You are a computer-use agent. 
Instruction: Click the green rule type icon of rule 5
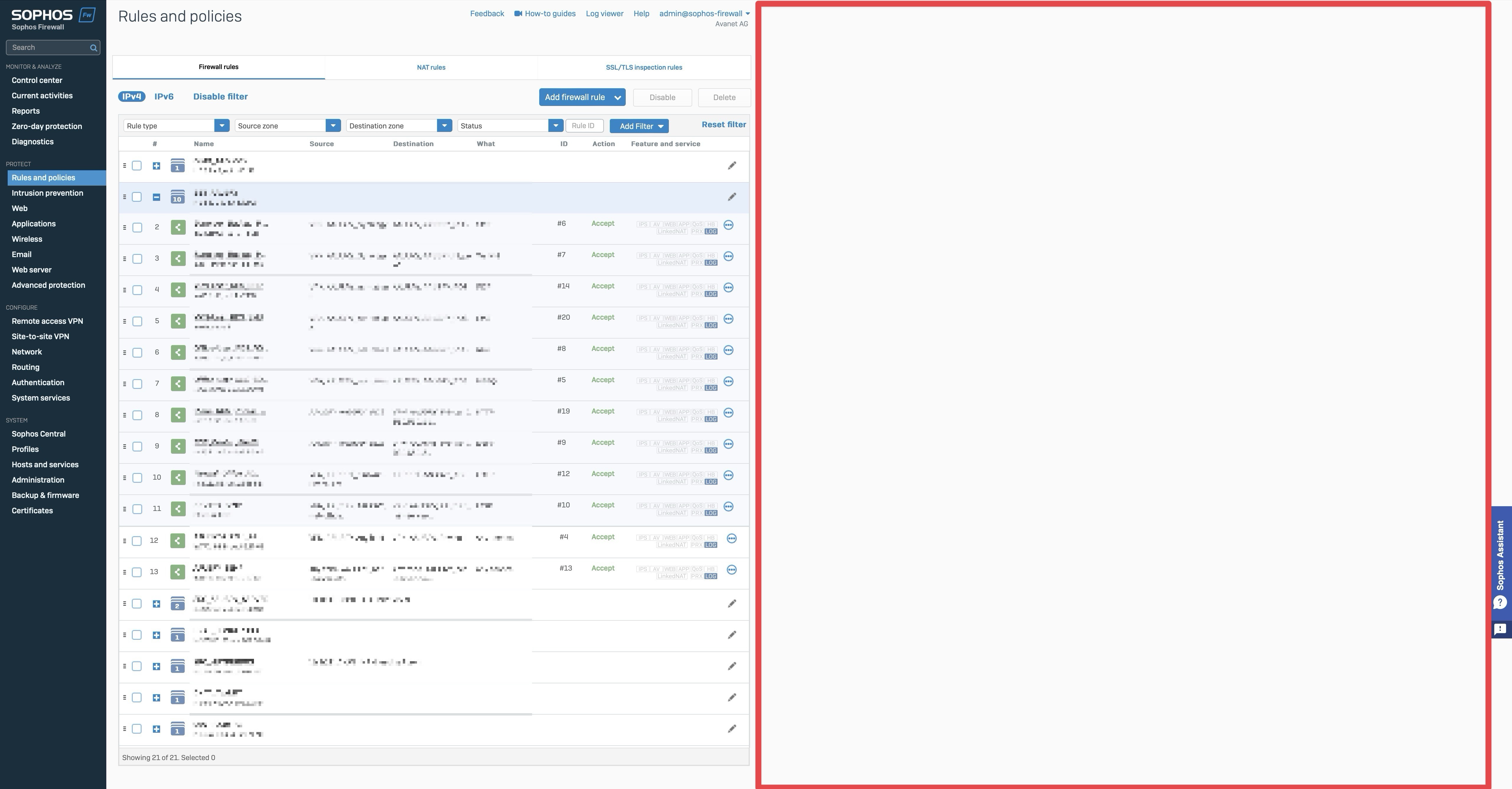178,321
